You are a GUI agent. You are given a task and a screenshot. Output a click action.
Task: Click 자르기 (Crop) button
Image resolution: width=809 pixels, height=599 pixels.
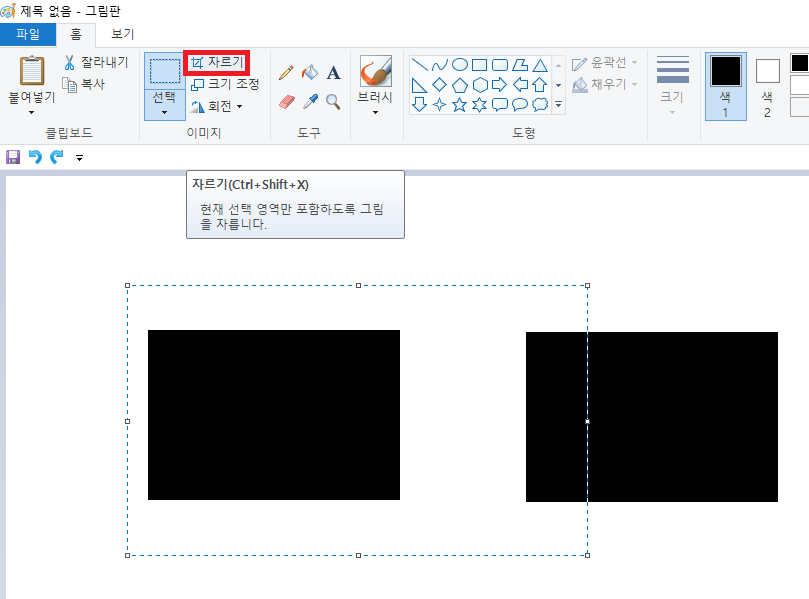217,62
